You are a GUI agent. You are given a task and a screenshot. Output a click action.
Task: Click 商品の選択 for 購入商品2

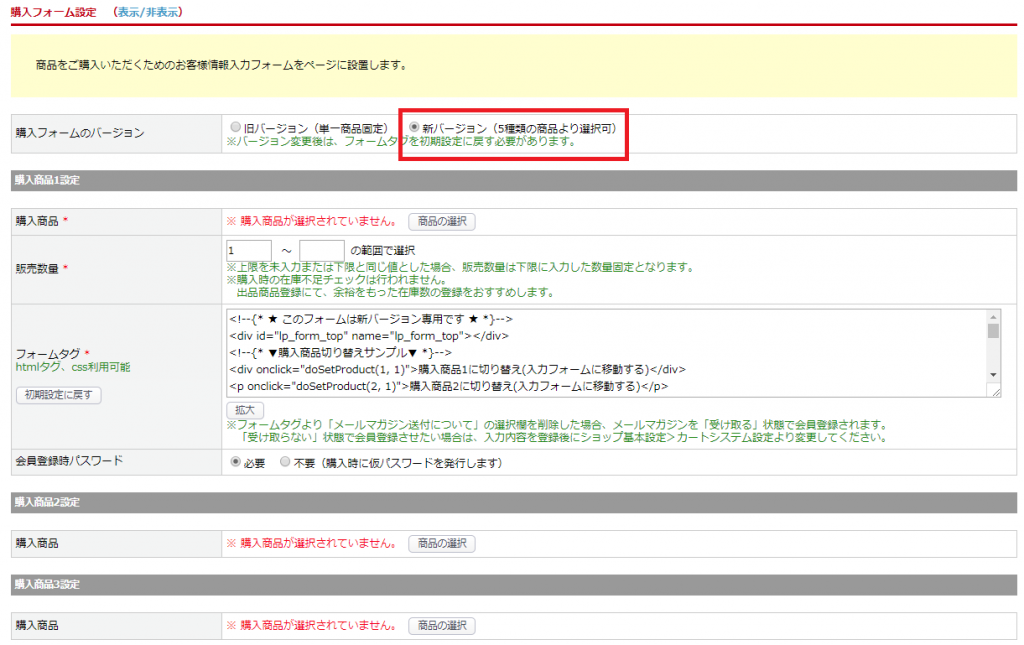pos(441,543)
